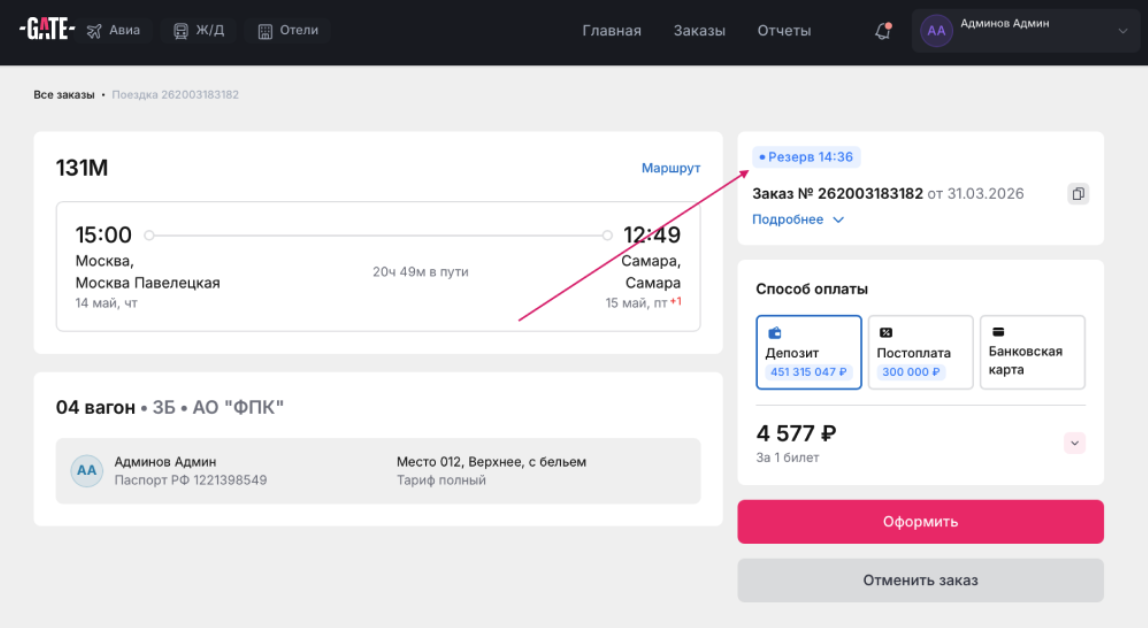Open the Авиа flights section
Viewport: 1148px width, 628px height.
114,31
